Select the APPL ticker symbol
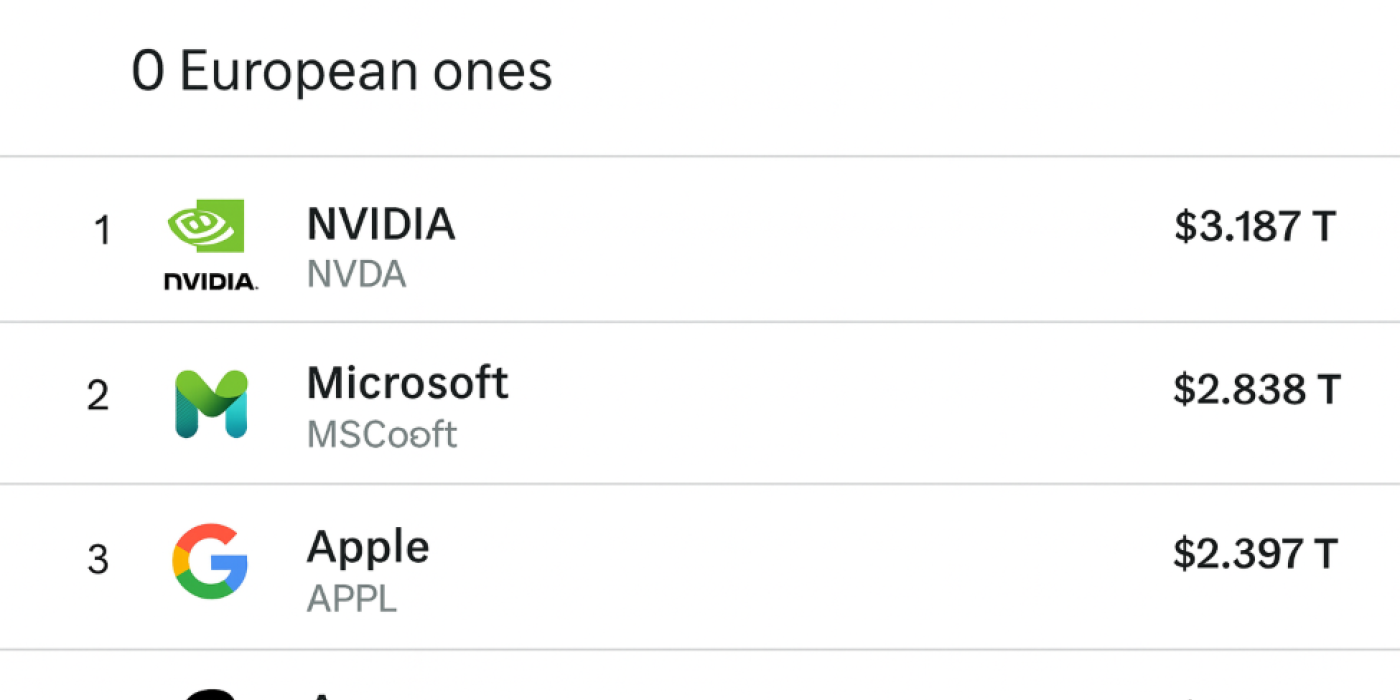The height and width of the screenshot is (700, 1400). click(x=351, y=599)
